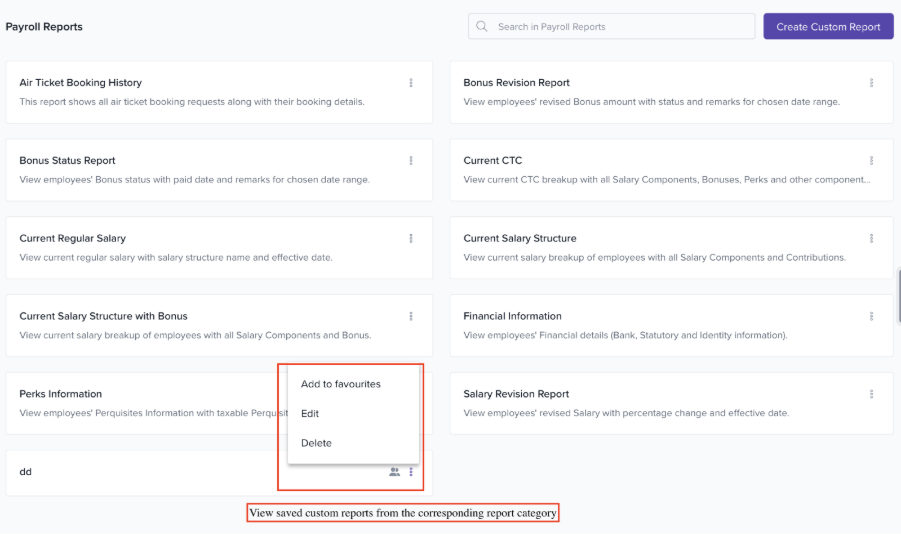Image resolution: width=901 pixels, height=534 pixels.
Task: Select Delete from the context menu
Action: point(316,443)
